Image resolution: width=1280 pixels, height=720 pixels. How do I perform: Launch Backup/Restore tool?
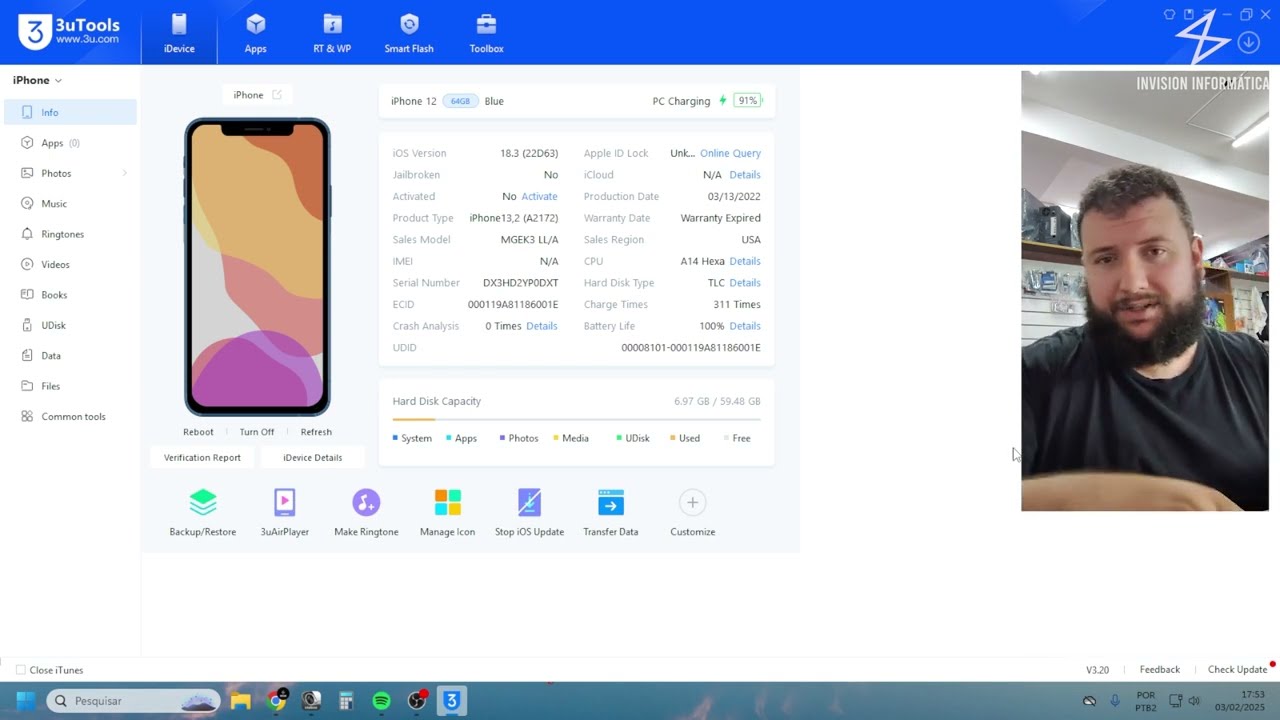(x=203, y=513)
